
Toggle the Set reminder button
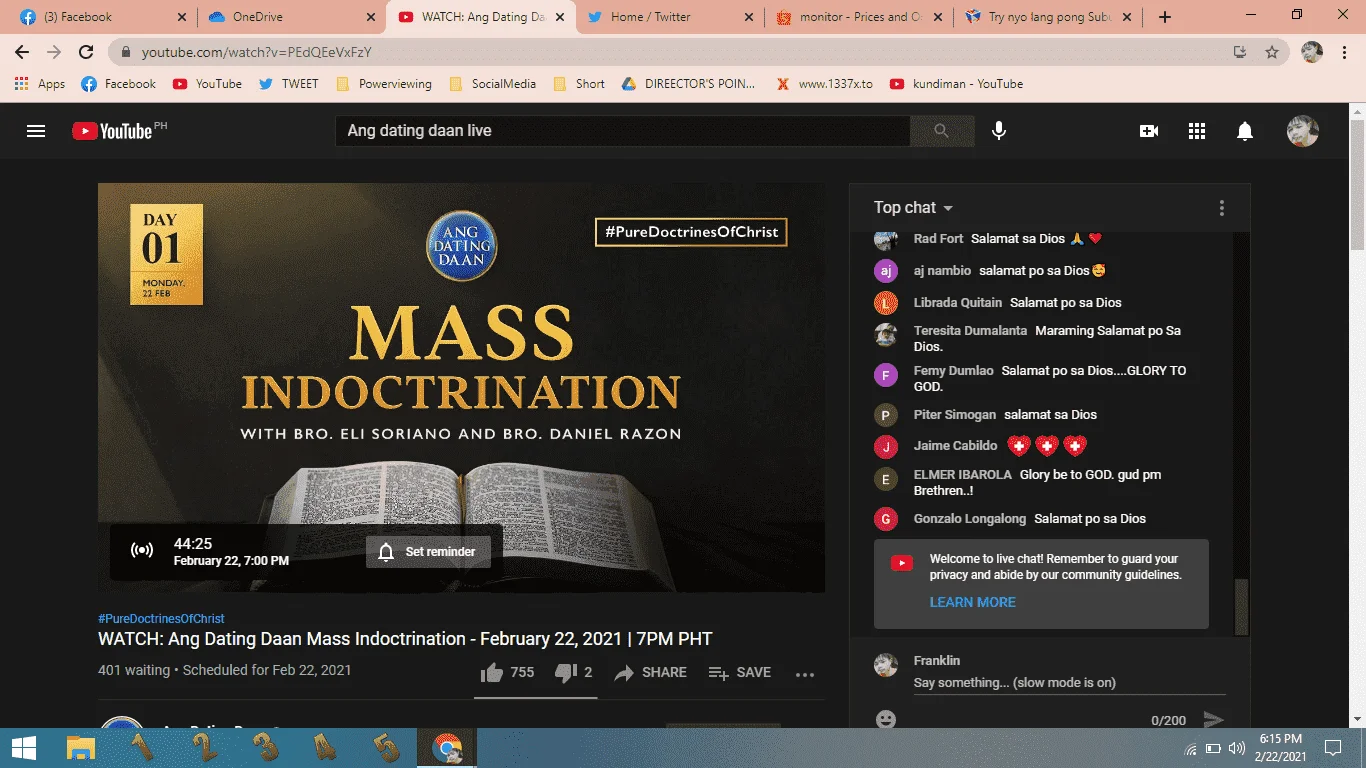tap(428, 551)
